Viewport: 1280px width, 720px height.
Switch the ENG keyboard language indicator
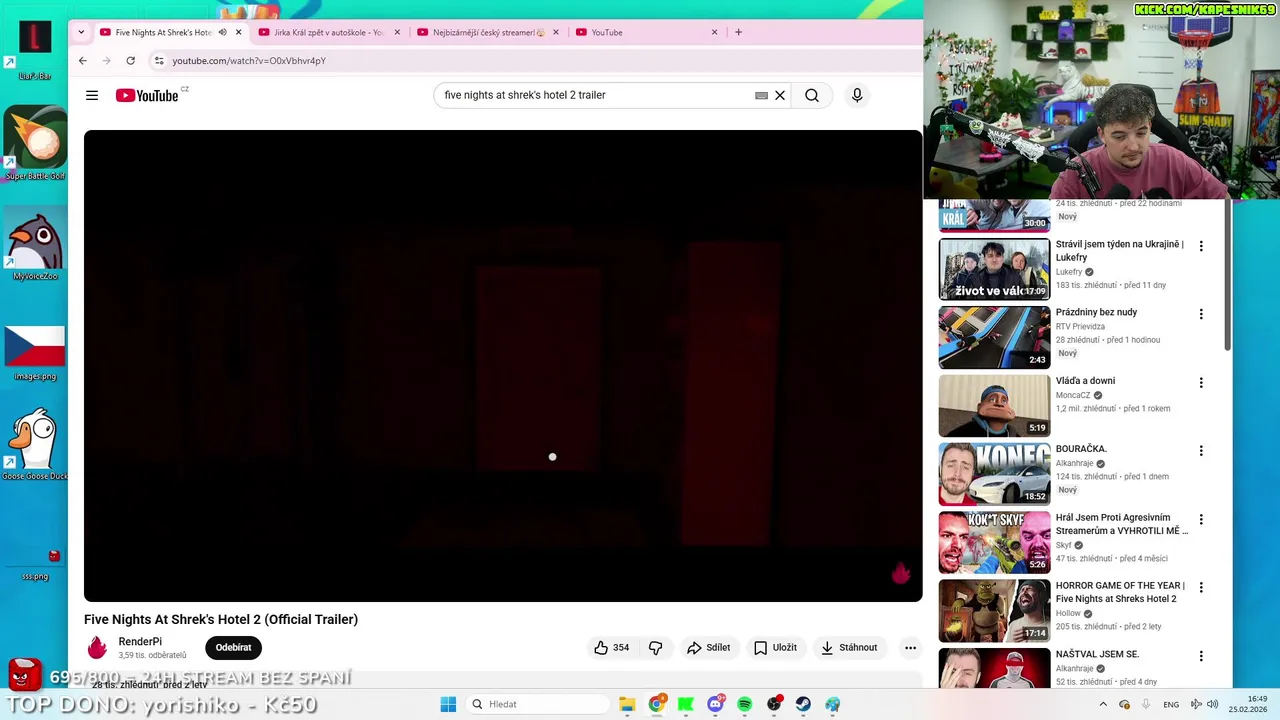click(x=1171, y=704)
